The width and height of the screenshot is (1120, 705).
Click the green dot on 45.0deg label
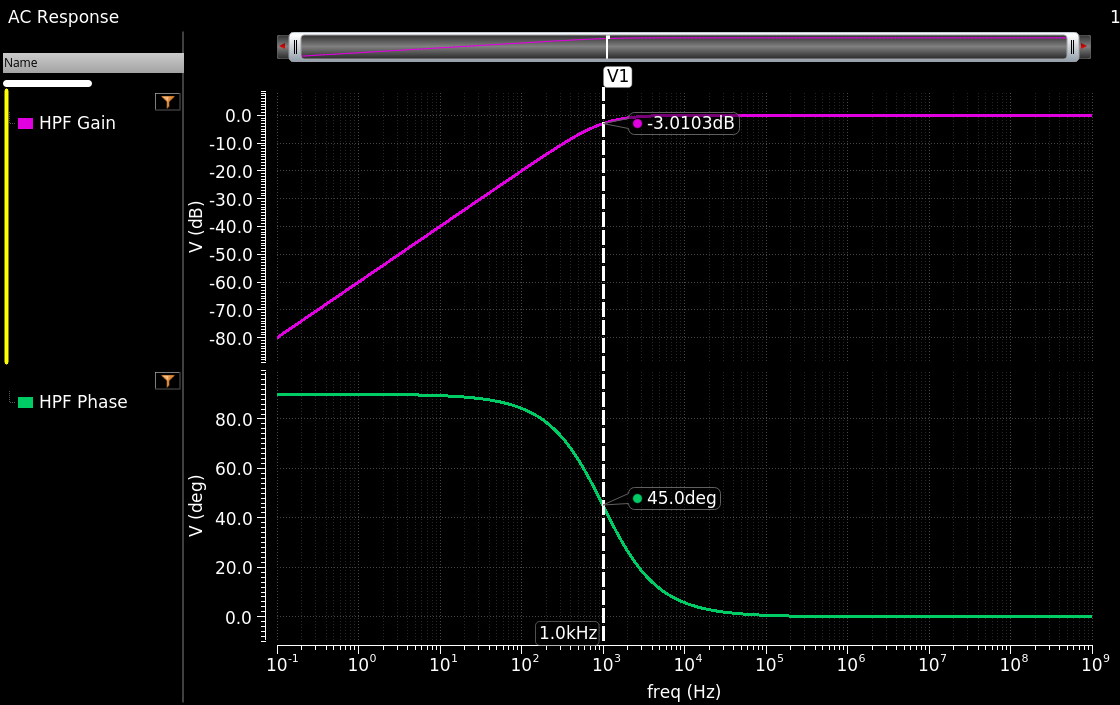(x=638, y=498)
